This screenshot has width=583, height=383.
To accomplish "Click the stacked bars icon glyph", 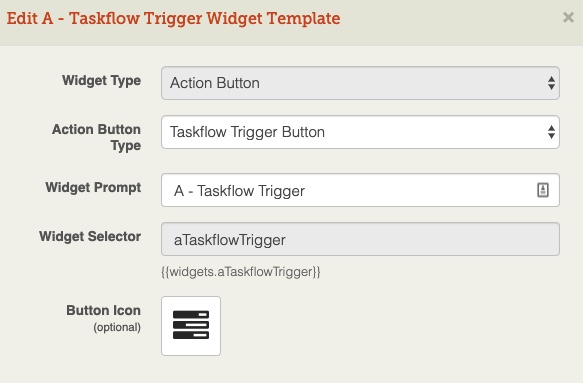I will [x=191, y=325].
